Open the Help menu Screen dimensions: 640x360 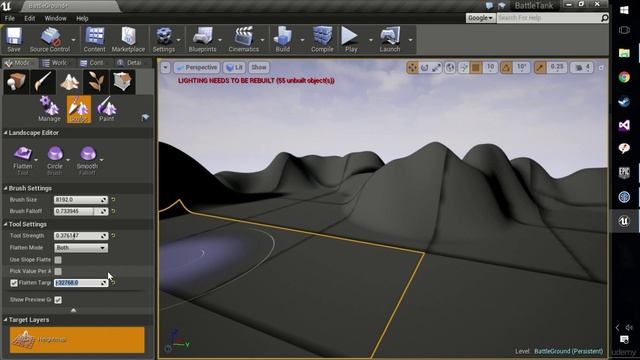click(x=82, y=18)
